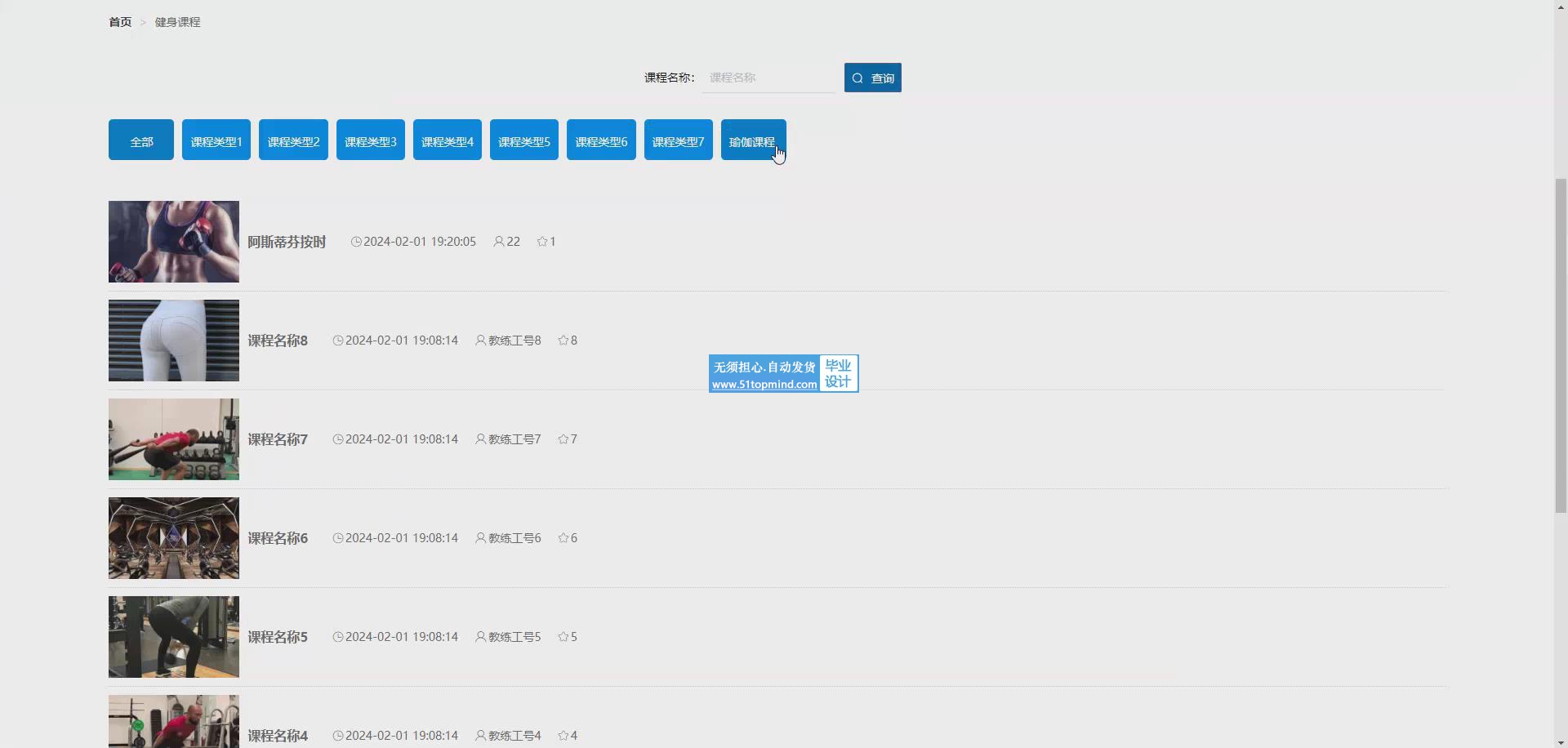The height and width of the screenshot is (748, 1568).
Task: Click the clock icon in 课程名称5 row
Action: click(x=338, y=637)
